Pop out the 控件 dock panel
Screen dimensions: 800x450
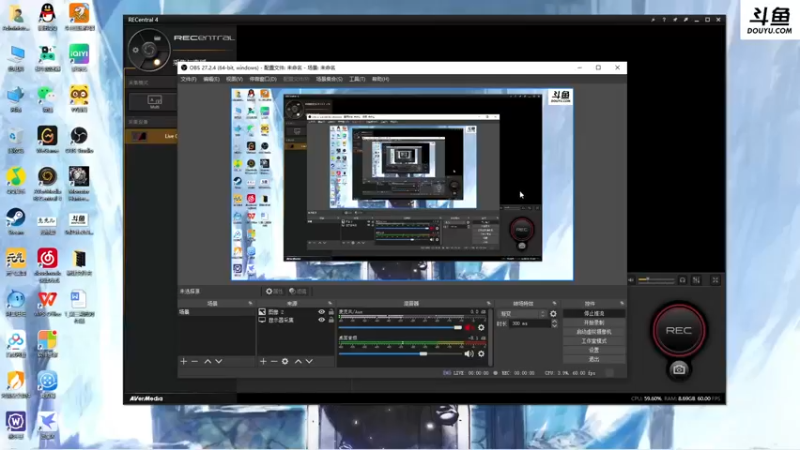pos(622,304)
